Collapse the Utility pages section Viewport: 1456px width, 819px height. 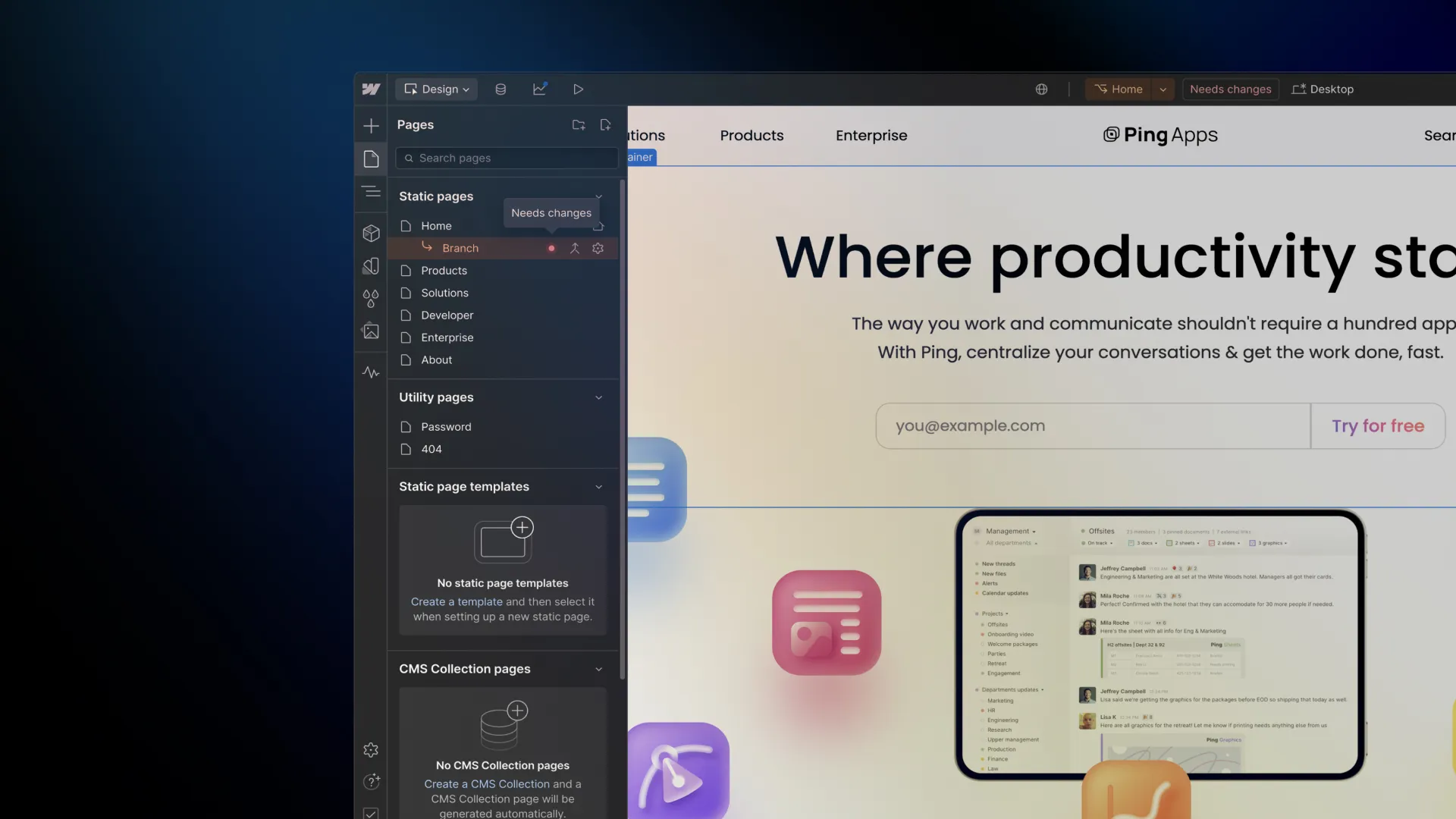click(x=598, y=397)
